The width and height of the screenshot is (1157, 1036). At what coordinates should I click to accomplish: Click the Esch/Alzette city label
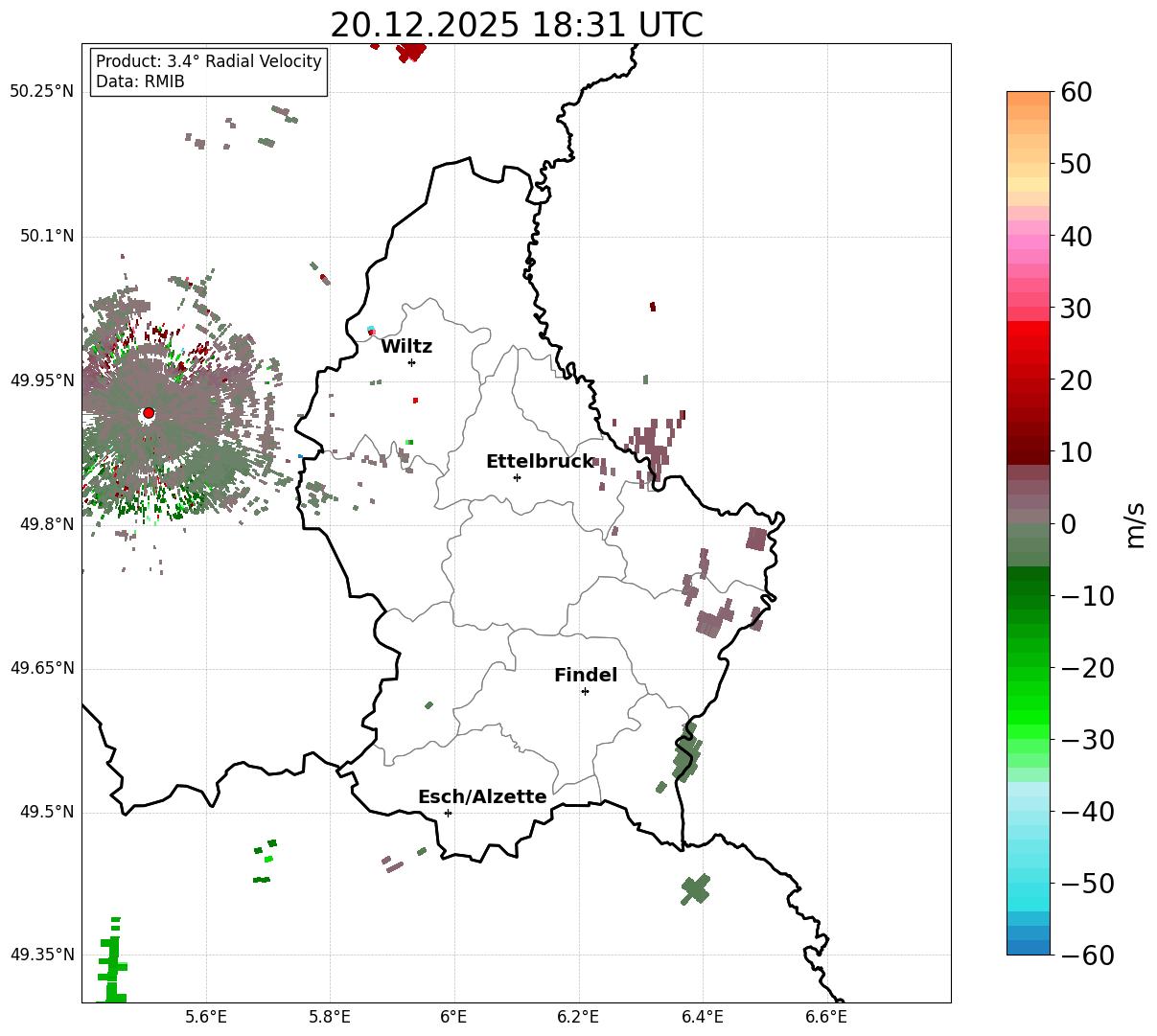(x=482, y=796)
